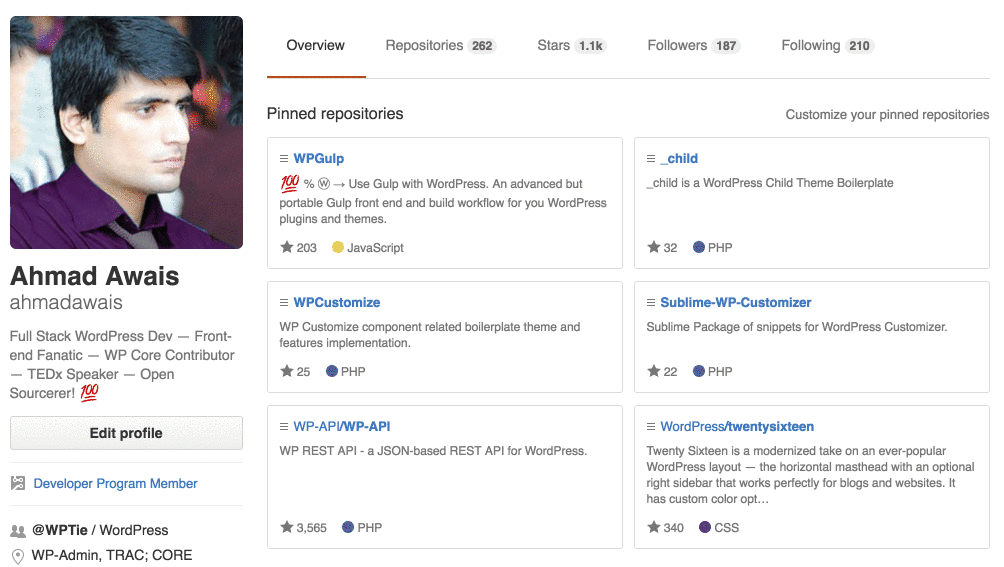Click the JavaScript language label on WPGulp
The width and height of the screenshot is (1004, 567).
375,248
